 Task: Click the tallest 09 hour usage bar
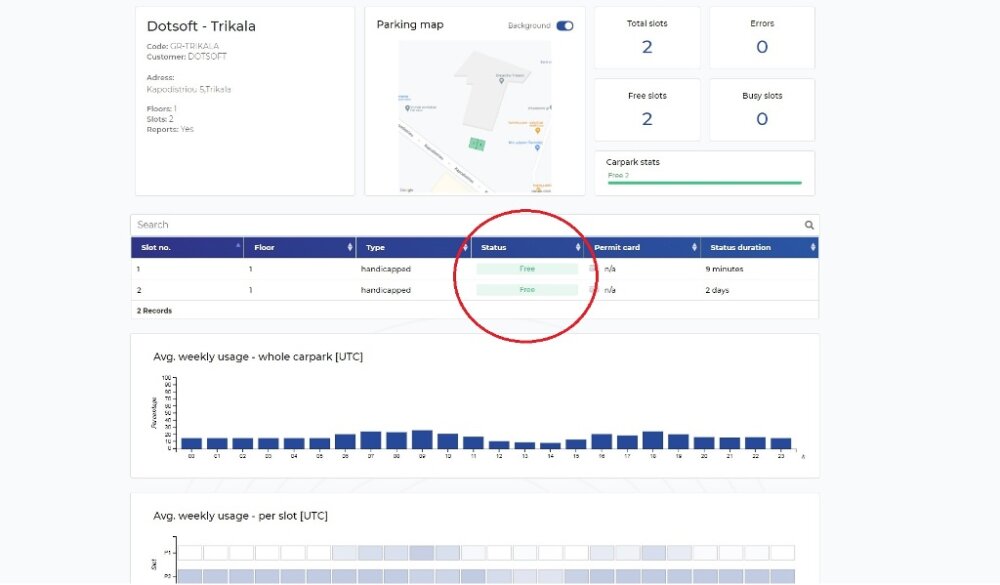pos(422,440)
